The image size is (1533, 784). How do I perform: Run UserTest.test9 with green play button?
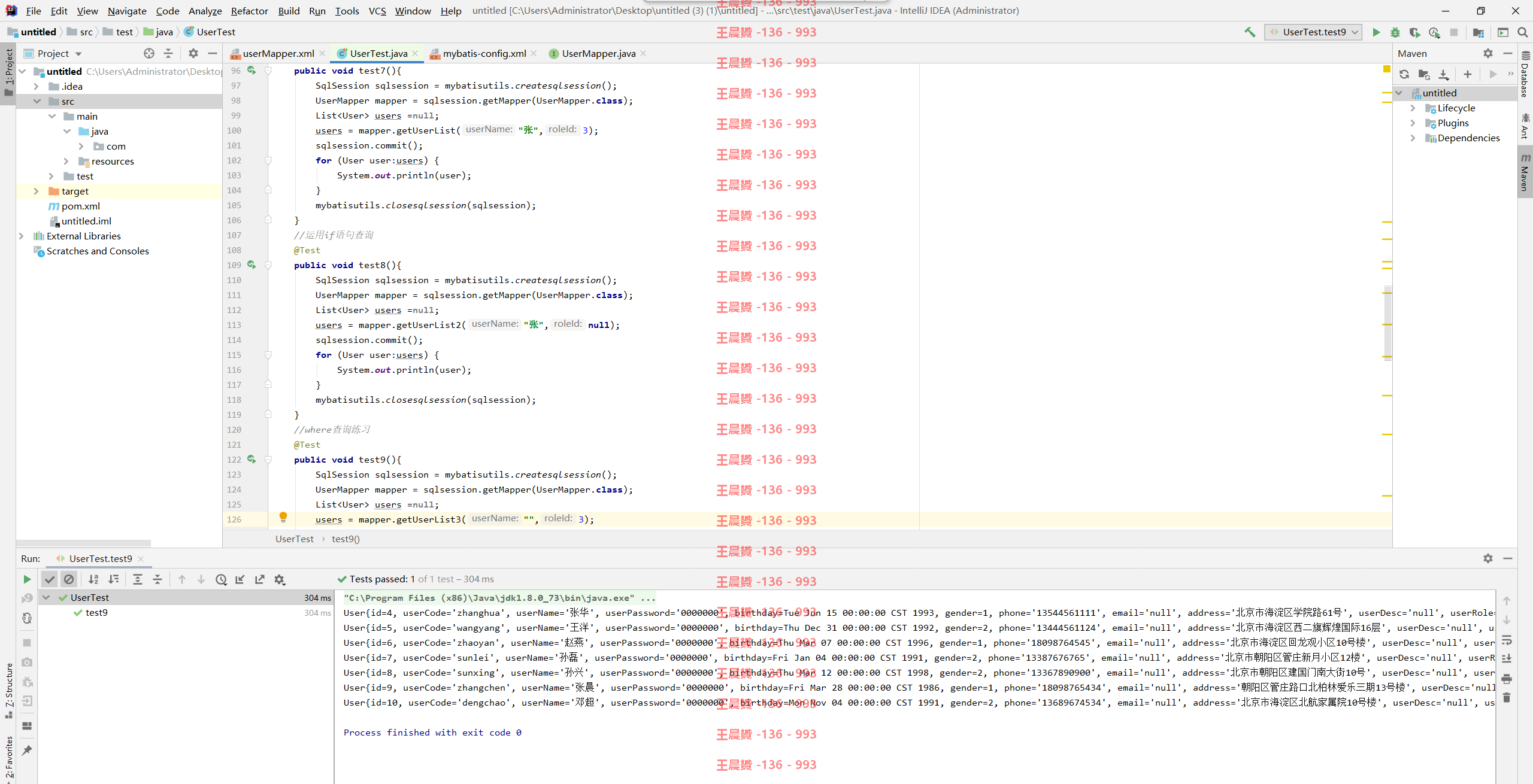click(x=1376, y=32)
